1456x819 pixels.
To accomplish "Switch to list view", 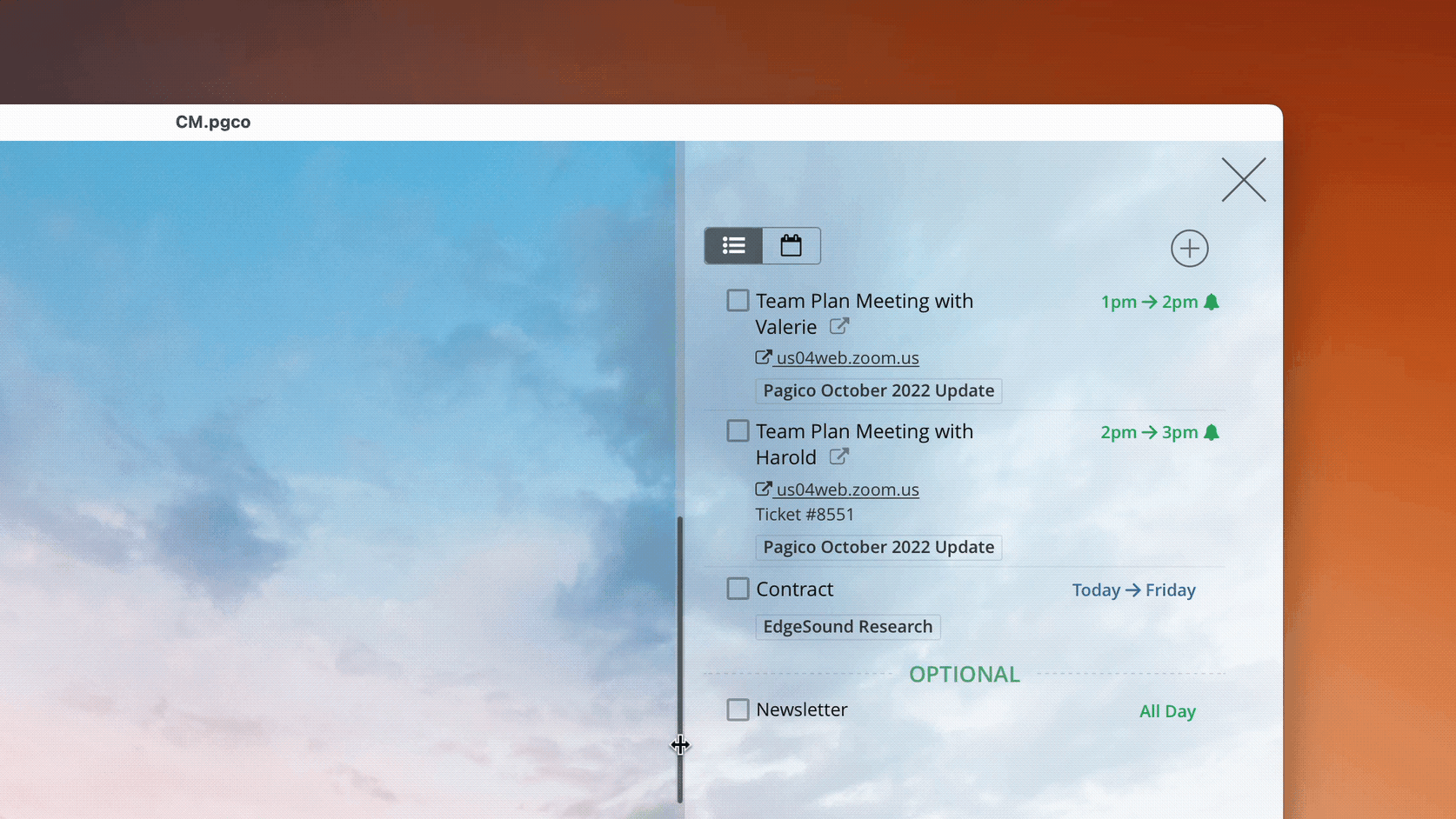I will (733, 246).
